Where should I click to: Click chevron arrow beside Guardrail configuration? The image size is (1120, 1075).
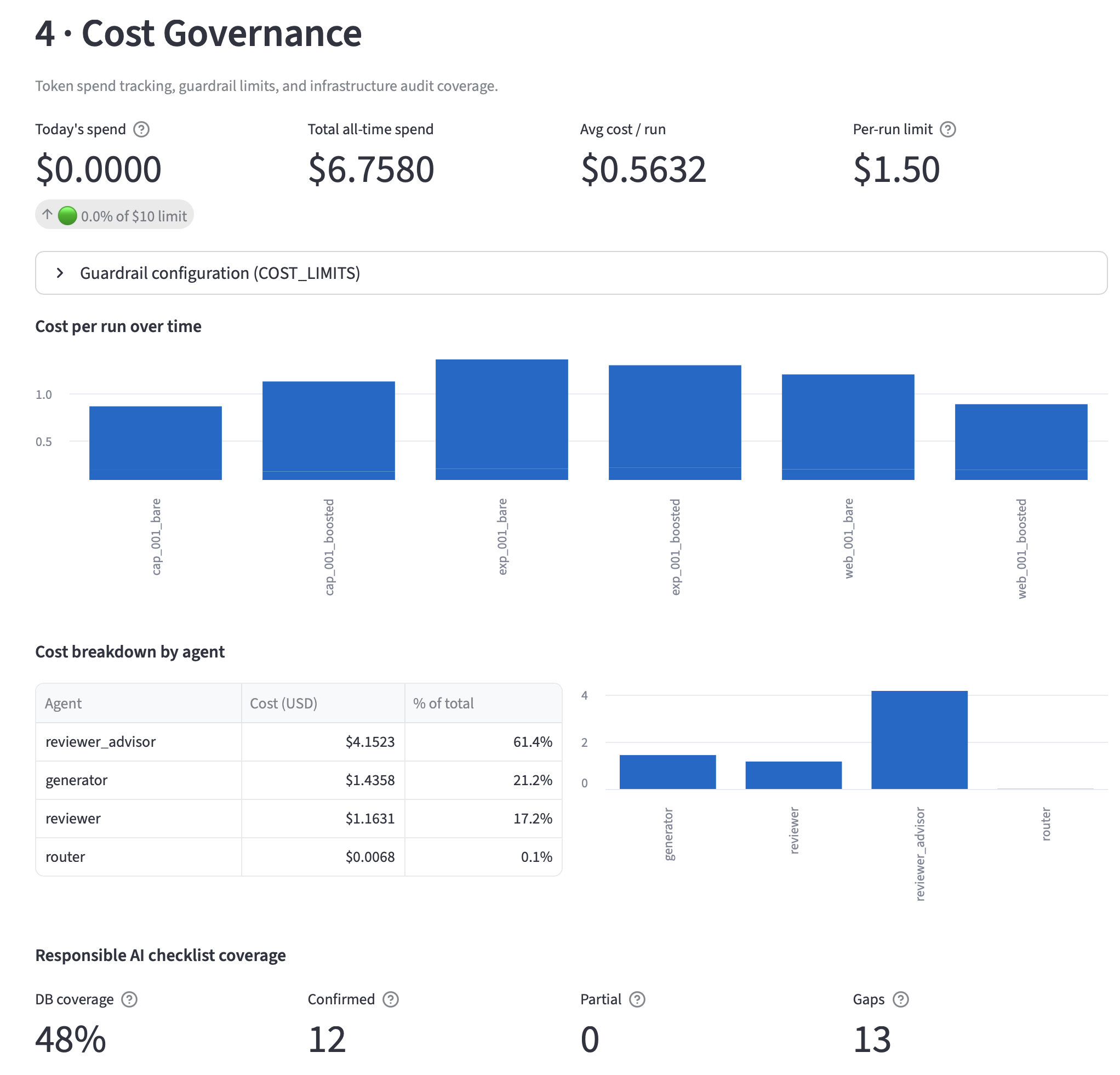point(60,273)
